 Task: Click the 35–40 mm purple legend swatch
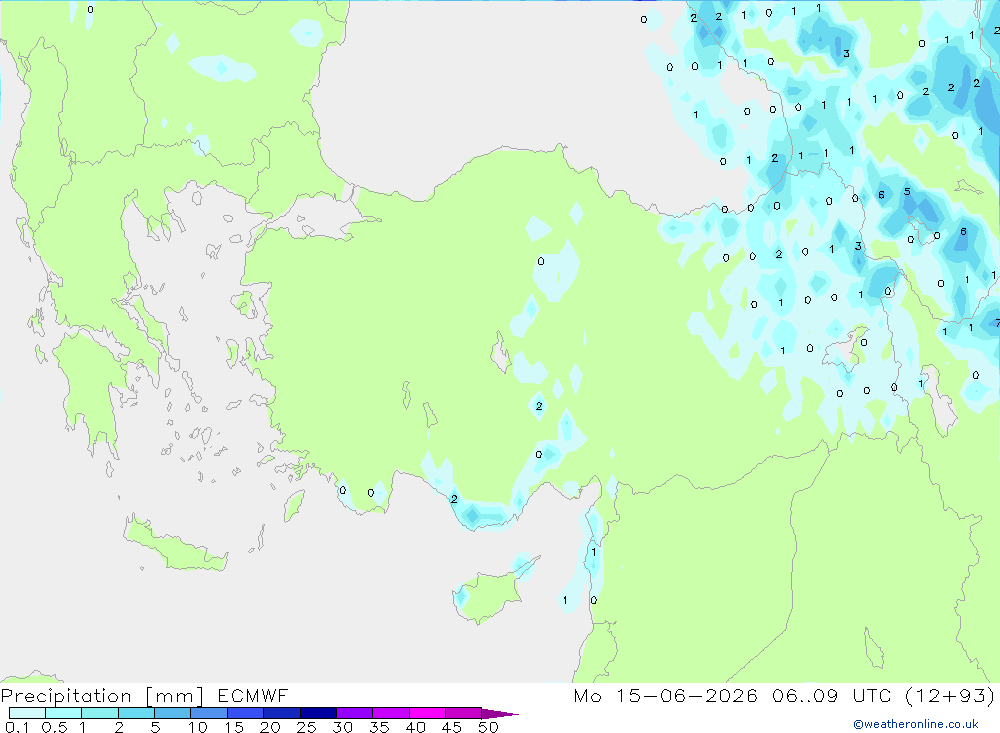[391, 713]
